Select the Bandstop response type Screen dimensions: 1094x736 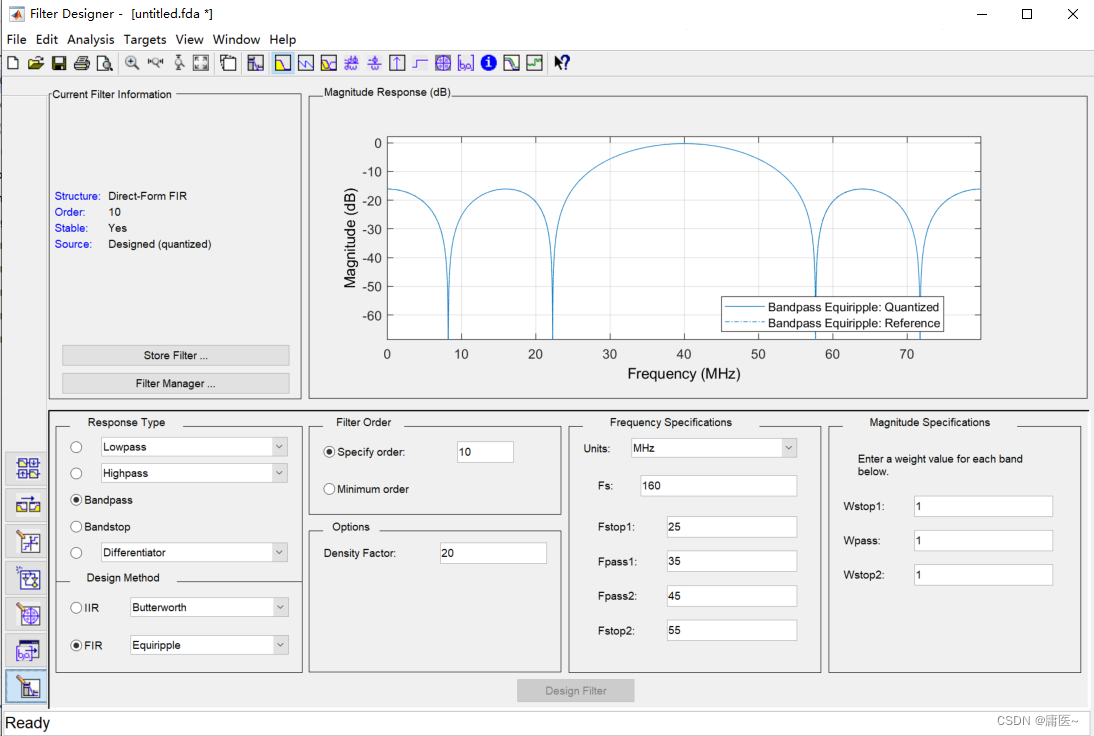click(x=100, y=527)
